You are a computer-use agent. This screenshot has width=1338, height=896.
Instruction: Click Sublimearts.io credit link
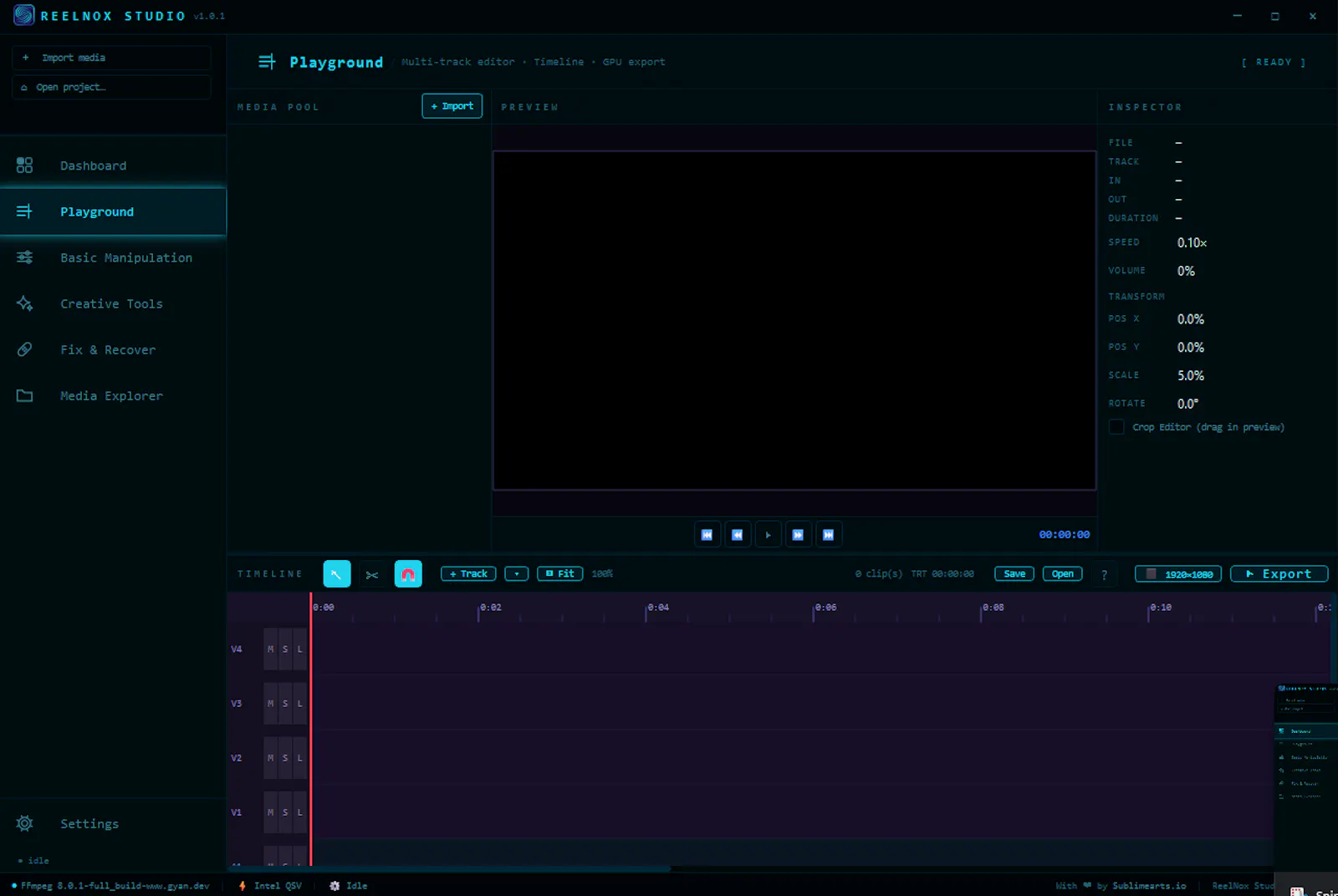(x=1149, y=886)
